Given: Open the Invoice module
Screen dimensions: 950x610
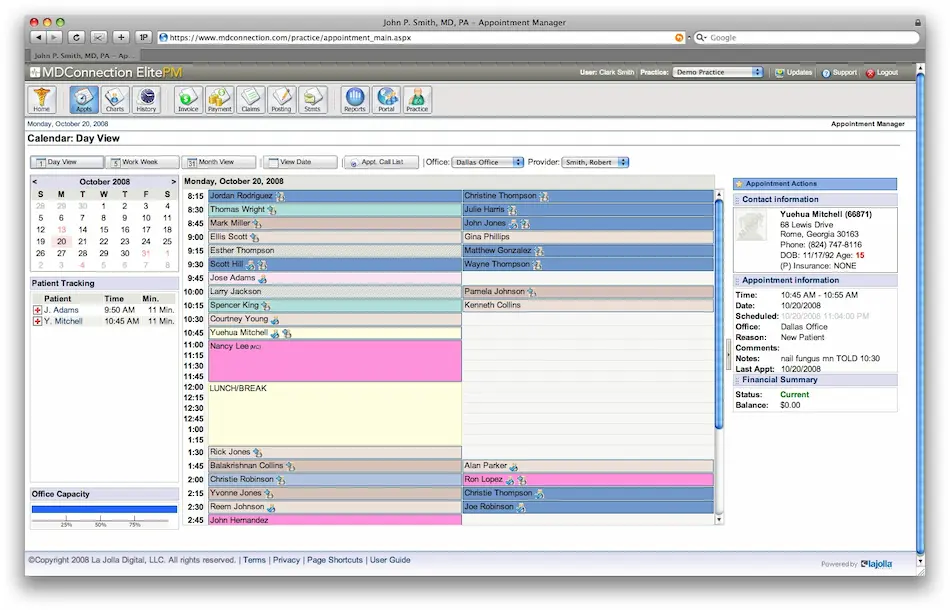Looking at the screenshot, I should [x=187, y=99].
